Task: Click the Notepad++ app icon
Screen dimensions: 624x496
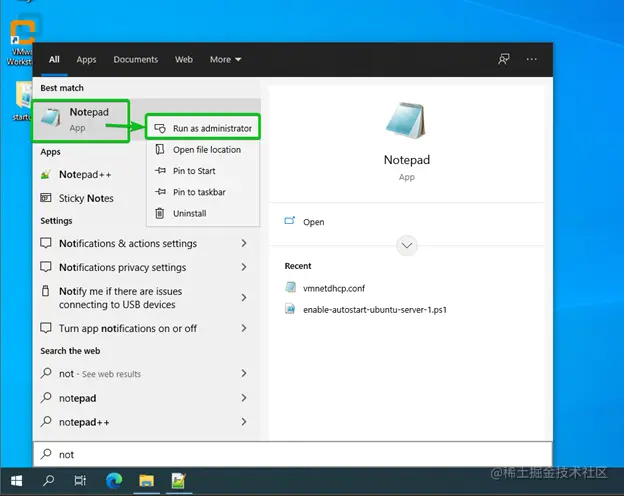Action: (46, 174)
